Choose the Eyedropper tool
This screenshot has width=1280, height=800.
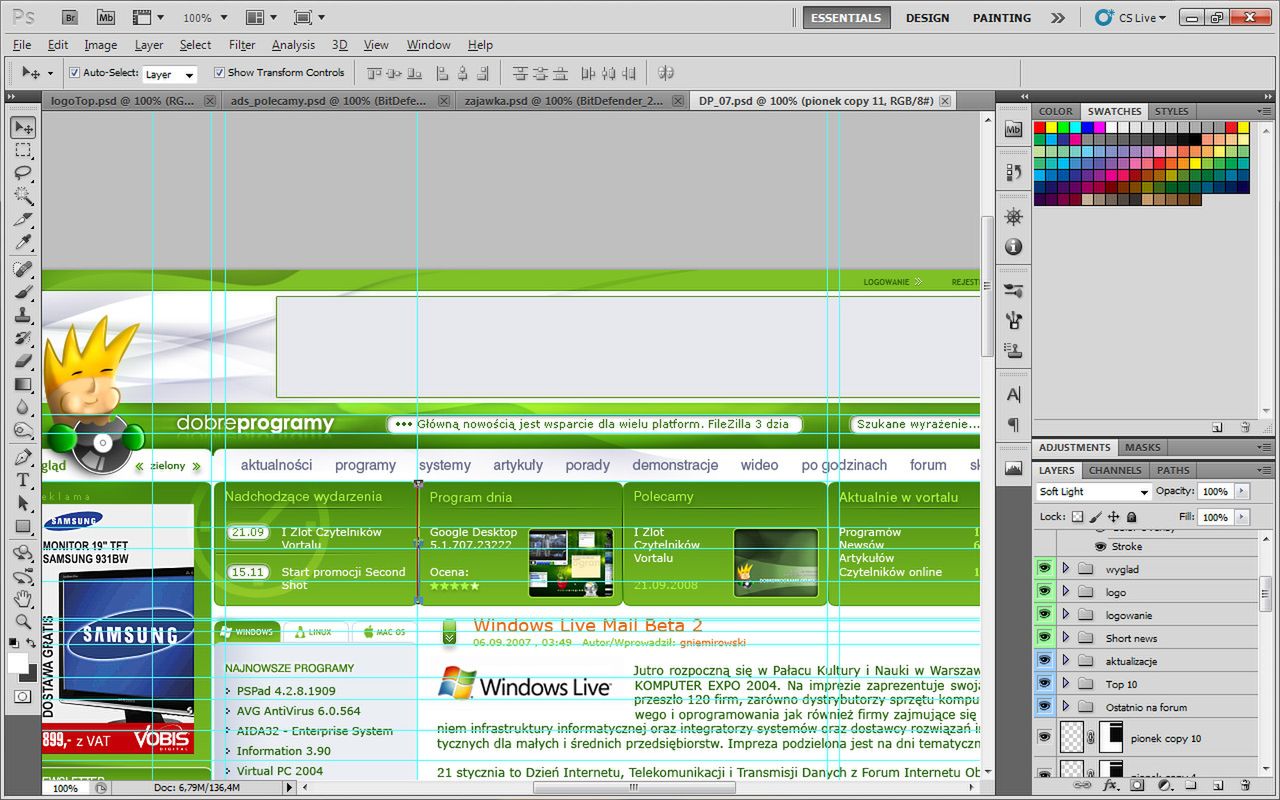[x=23, y=242]
